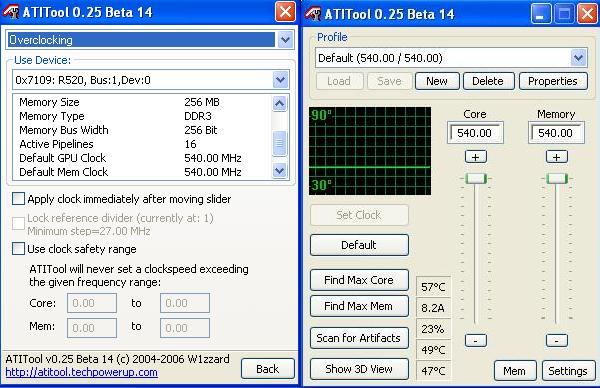This screenshot has width=600, height=388.
Task: Close the left ATITool settings window
Action: click(285, 12)
